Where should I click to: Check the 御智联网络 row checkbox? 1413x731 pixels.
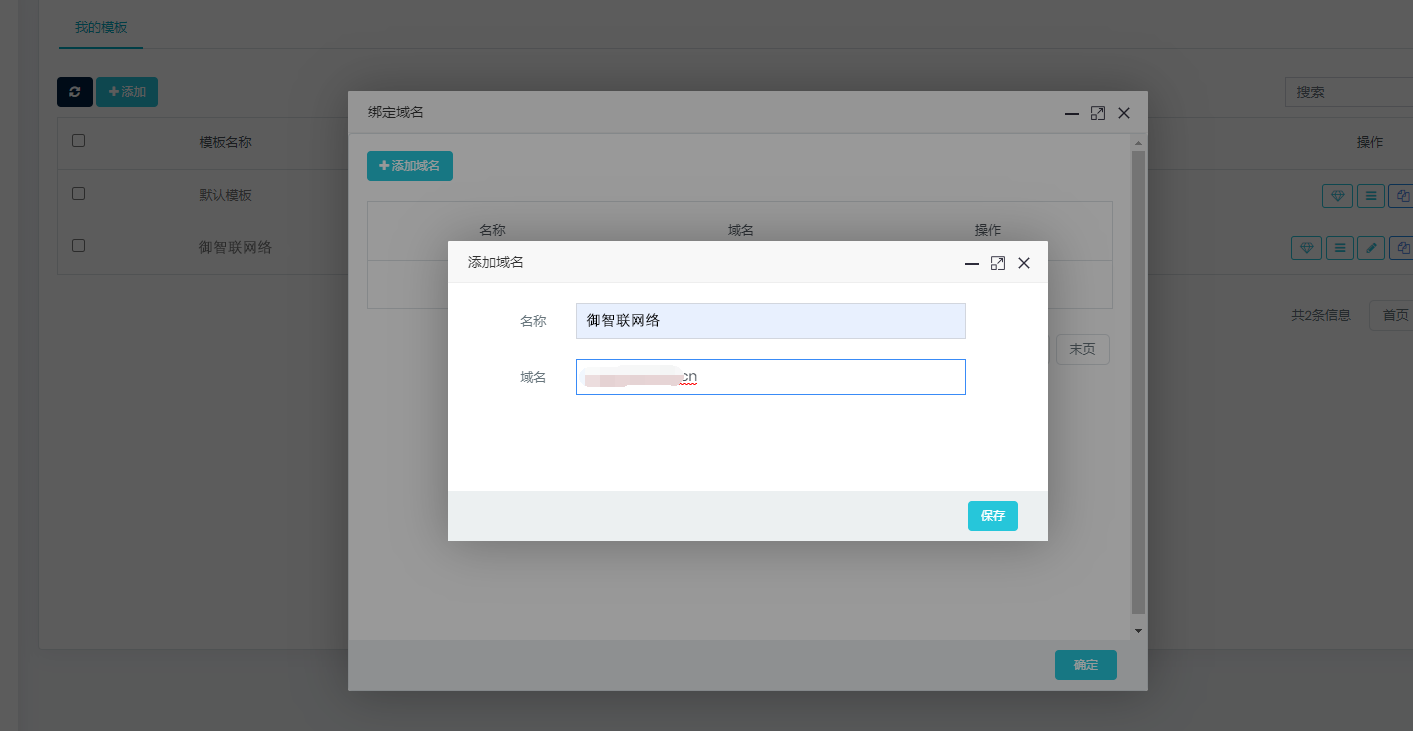click(78, 245)
